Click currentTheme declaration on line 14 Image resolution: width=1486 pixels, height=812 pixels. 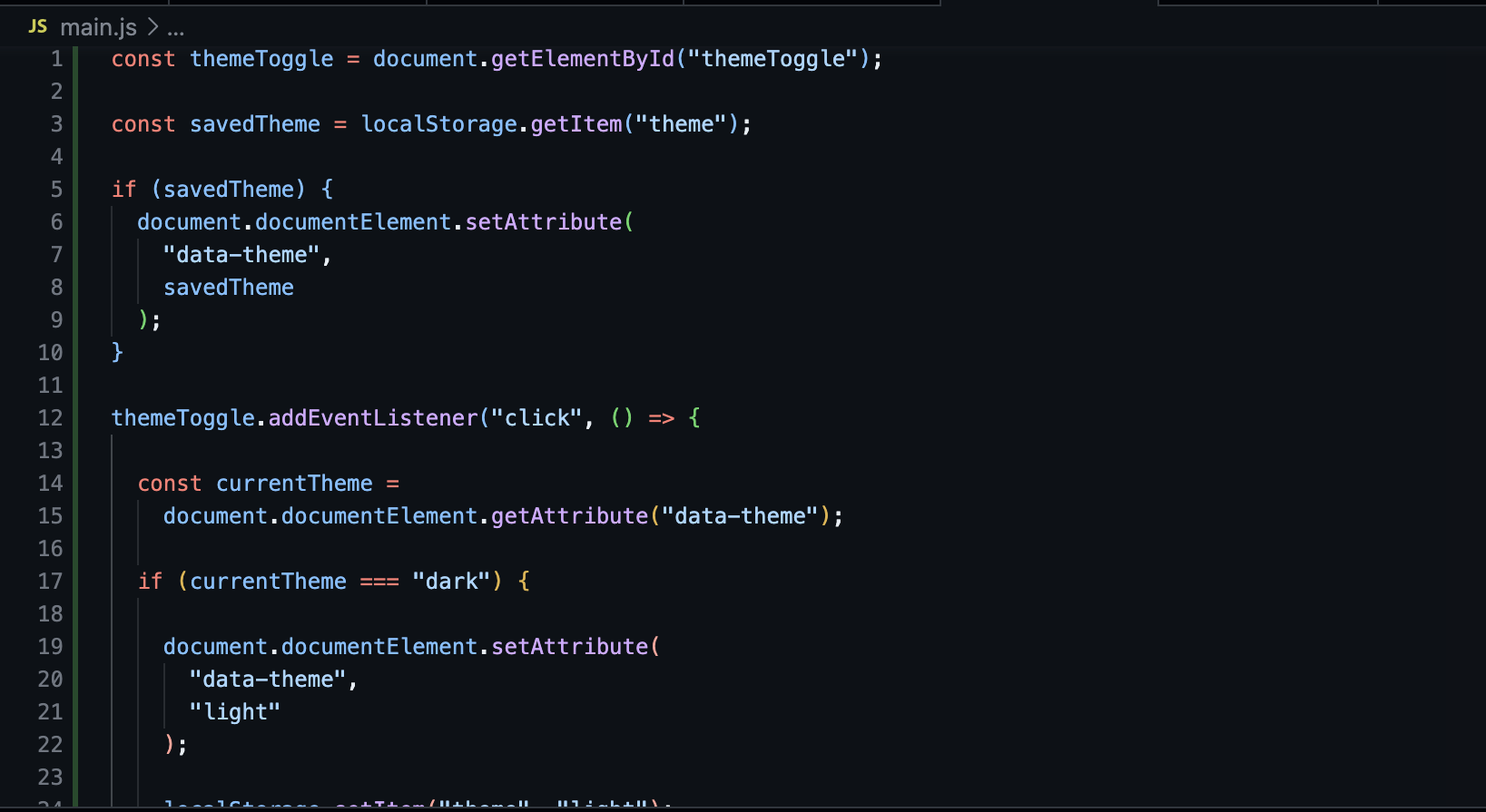(x=294, y=484)
